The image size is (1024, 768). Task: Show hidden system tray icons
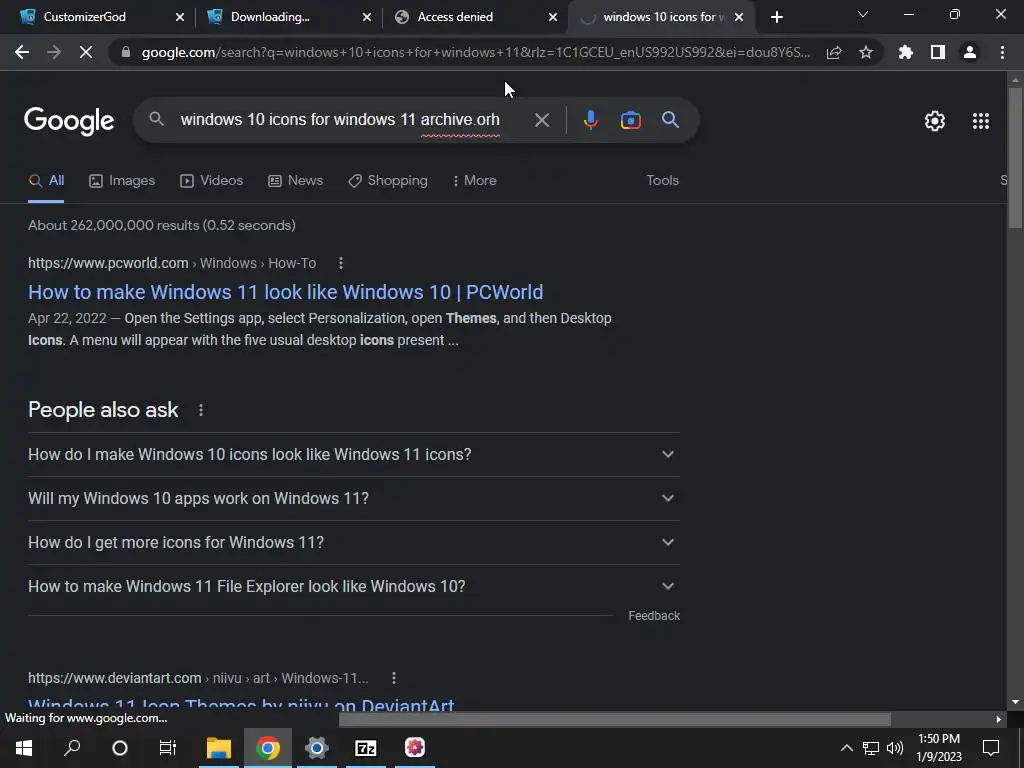click(846, 748)
